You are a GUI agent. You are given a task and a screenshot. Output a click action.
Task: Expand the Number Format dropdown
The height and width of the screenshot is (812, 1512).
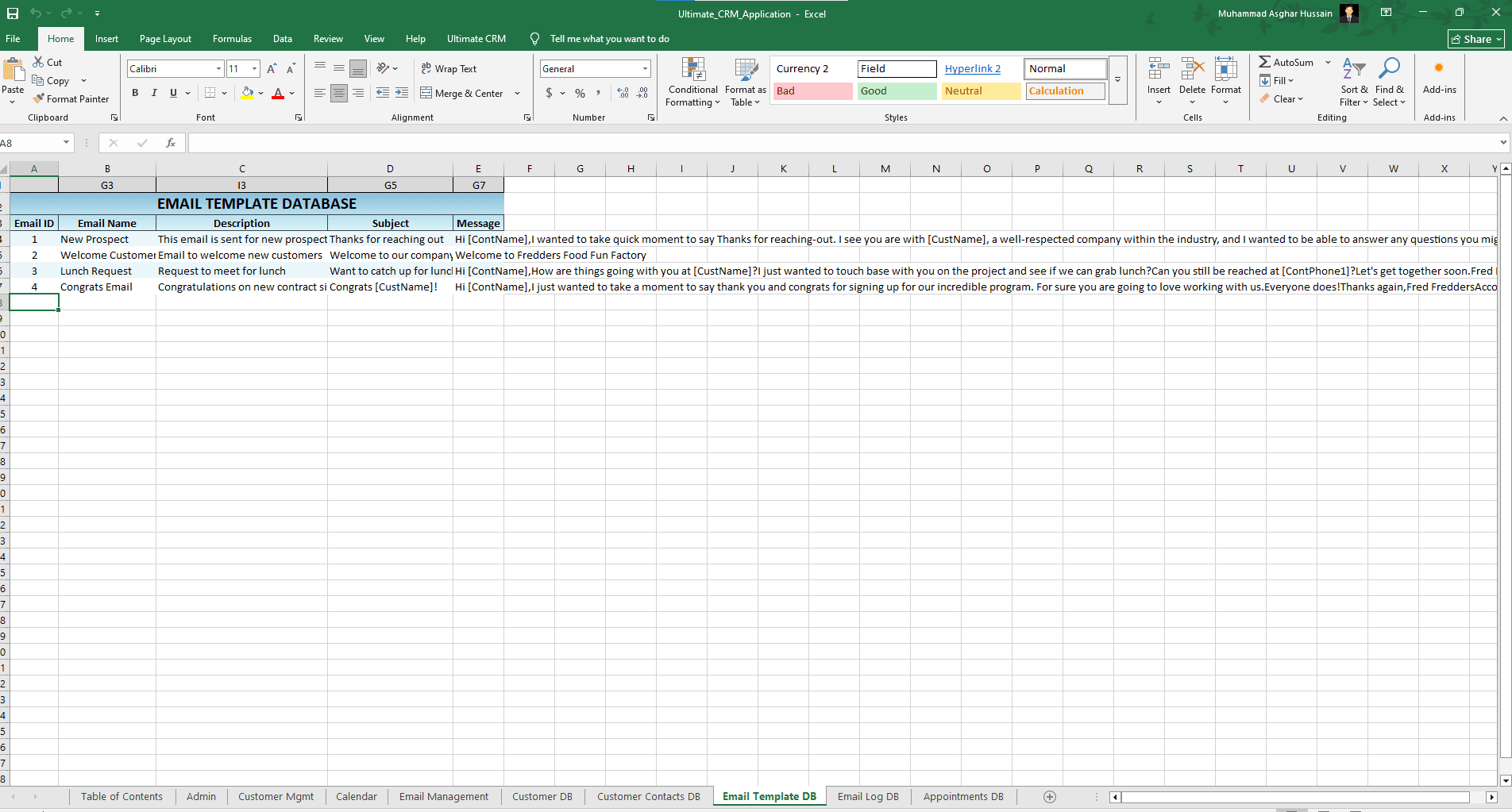click(645, 69)
